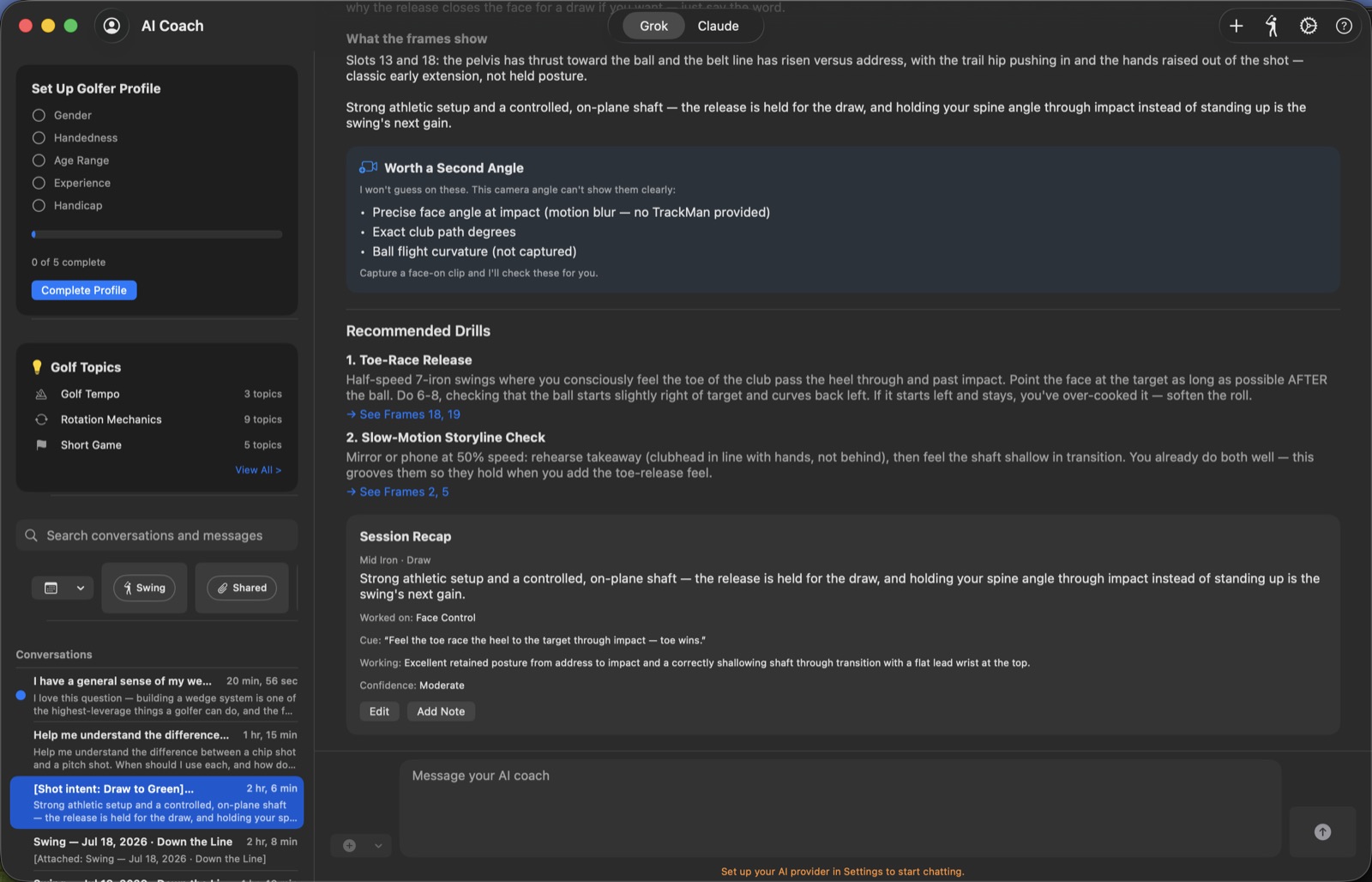Open the user profile avatar icon
The image size is (1372, 882).
(111, 26)
